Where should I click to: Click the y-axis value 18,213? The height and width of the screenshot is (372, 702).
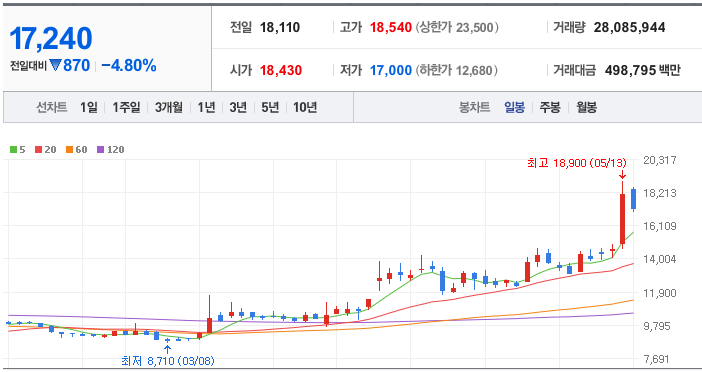[x=660, y=193]
